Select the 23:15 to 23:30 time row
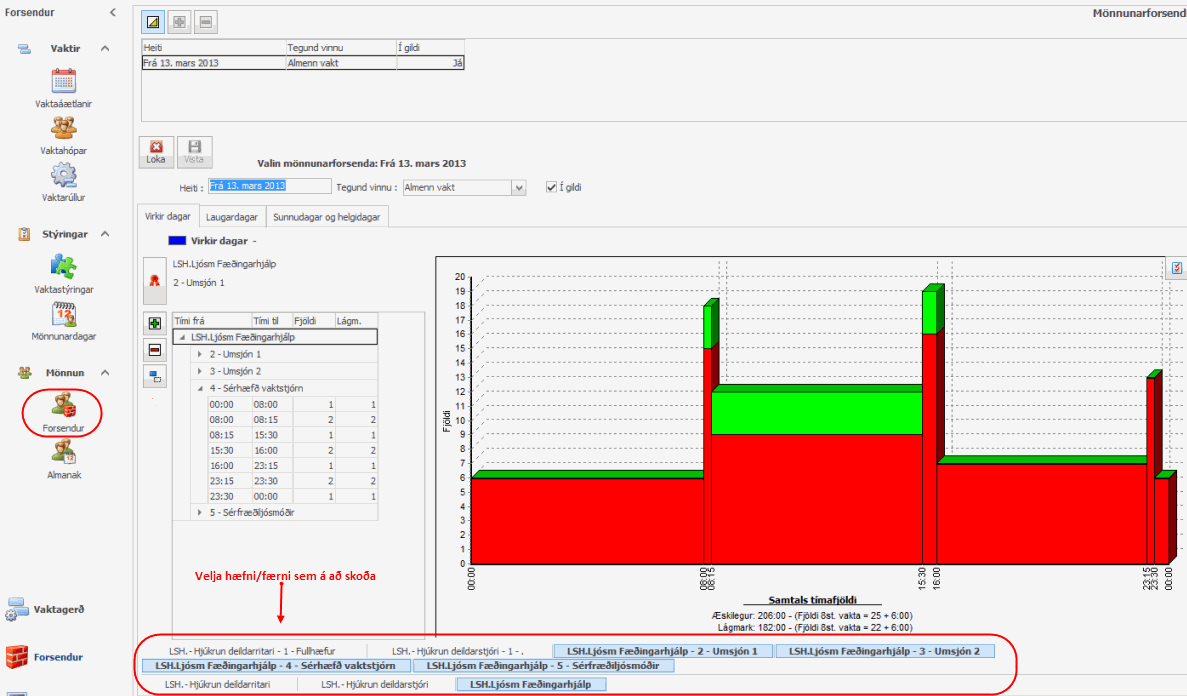Image resolution: width=1187 pixels, height=696 pixels. [x=292, y=481]
